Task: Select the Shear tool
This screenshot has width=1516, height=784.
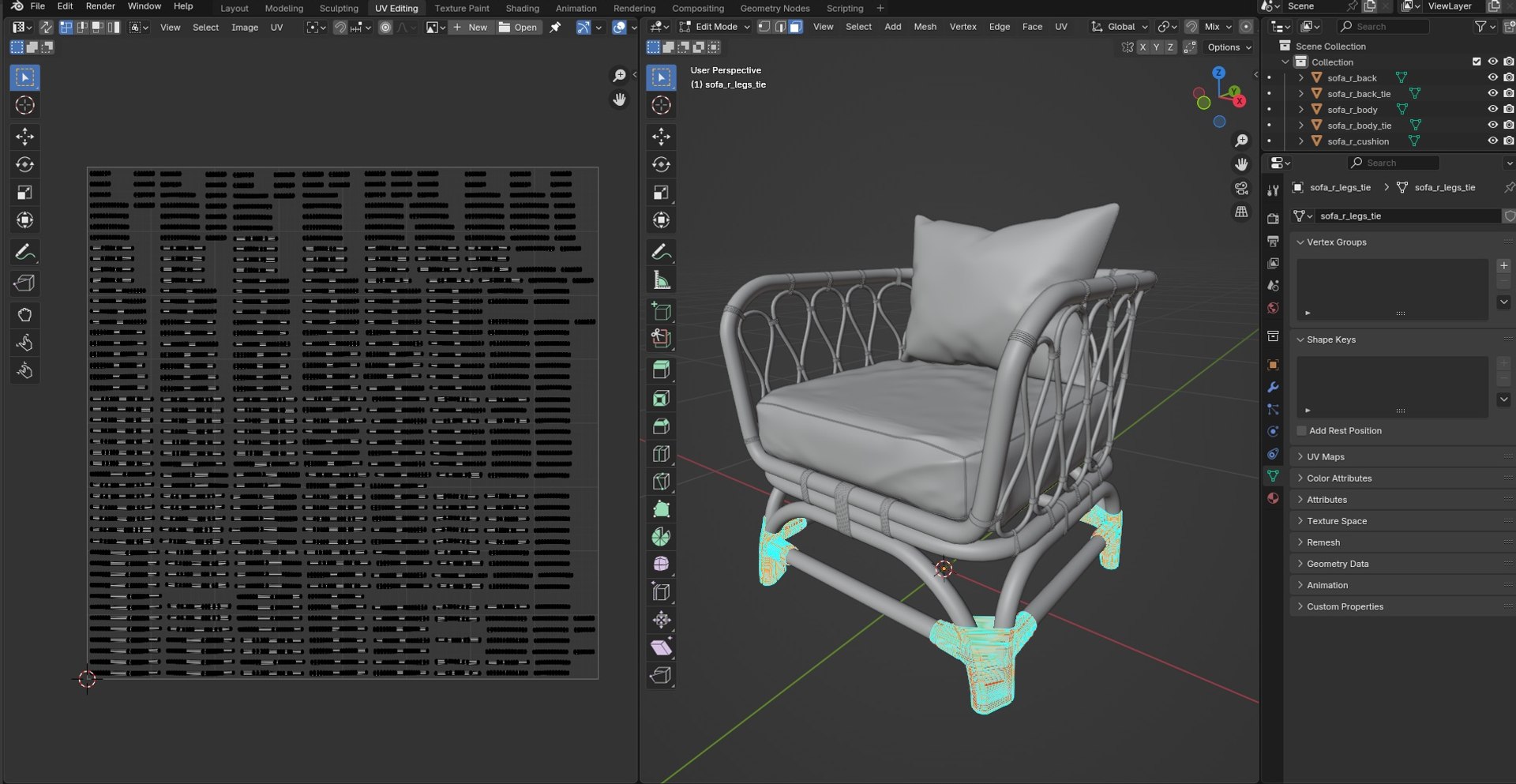Action: [x=662, y=647]
